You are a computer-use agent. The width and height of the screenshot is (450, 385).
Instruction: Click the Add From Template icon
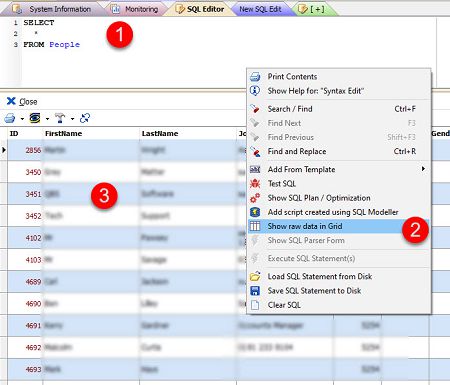click(255, 170)
